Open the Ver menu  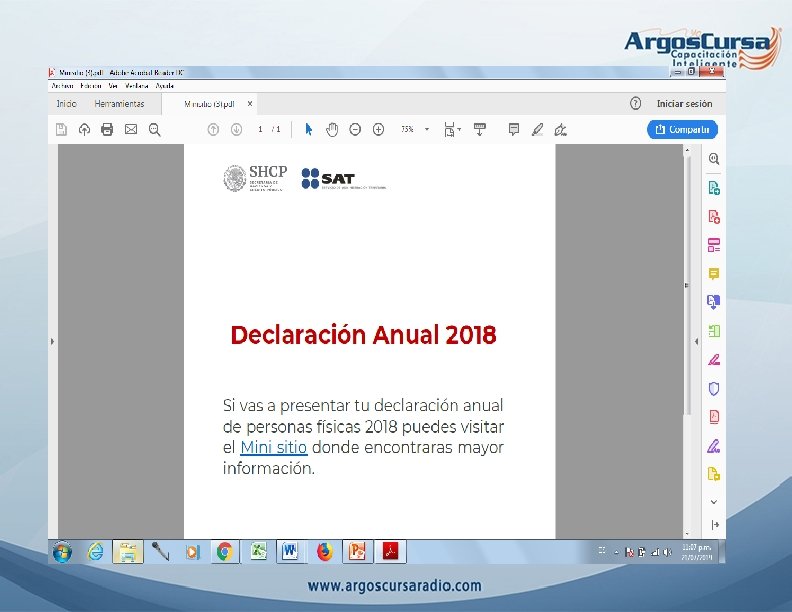(x=113, y=86)
